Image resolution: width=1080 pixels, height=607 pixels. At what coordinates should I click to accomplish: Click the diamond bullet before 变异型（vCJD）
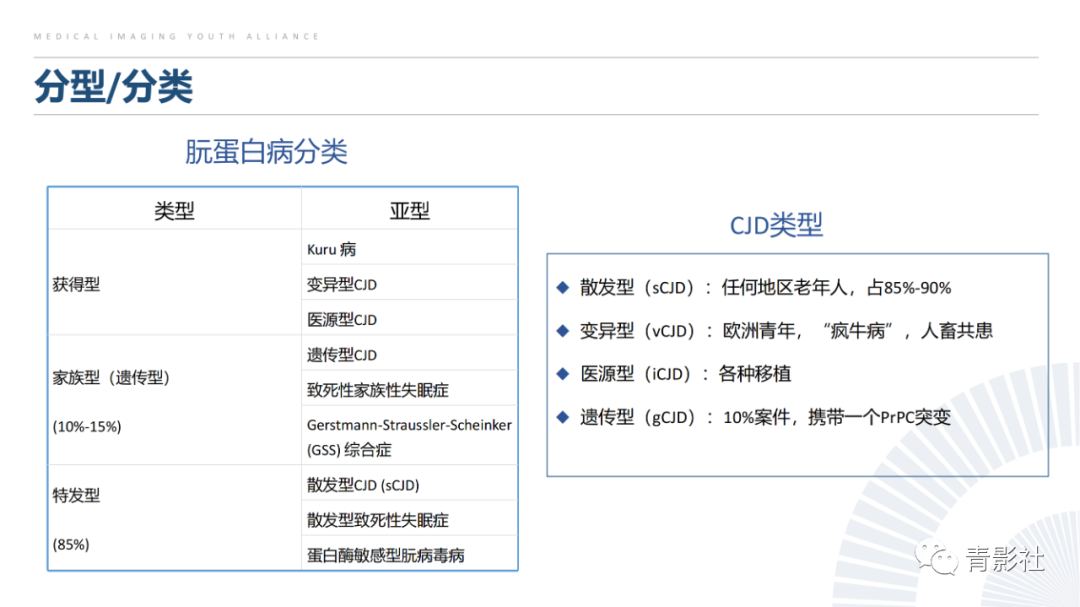click(563, 331)
